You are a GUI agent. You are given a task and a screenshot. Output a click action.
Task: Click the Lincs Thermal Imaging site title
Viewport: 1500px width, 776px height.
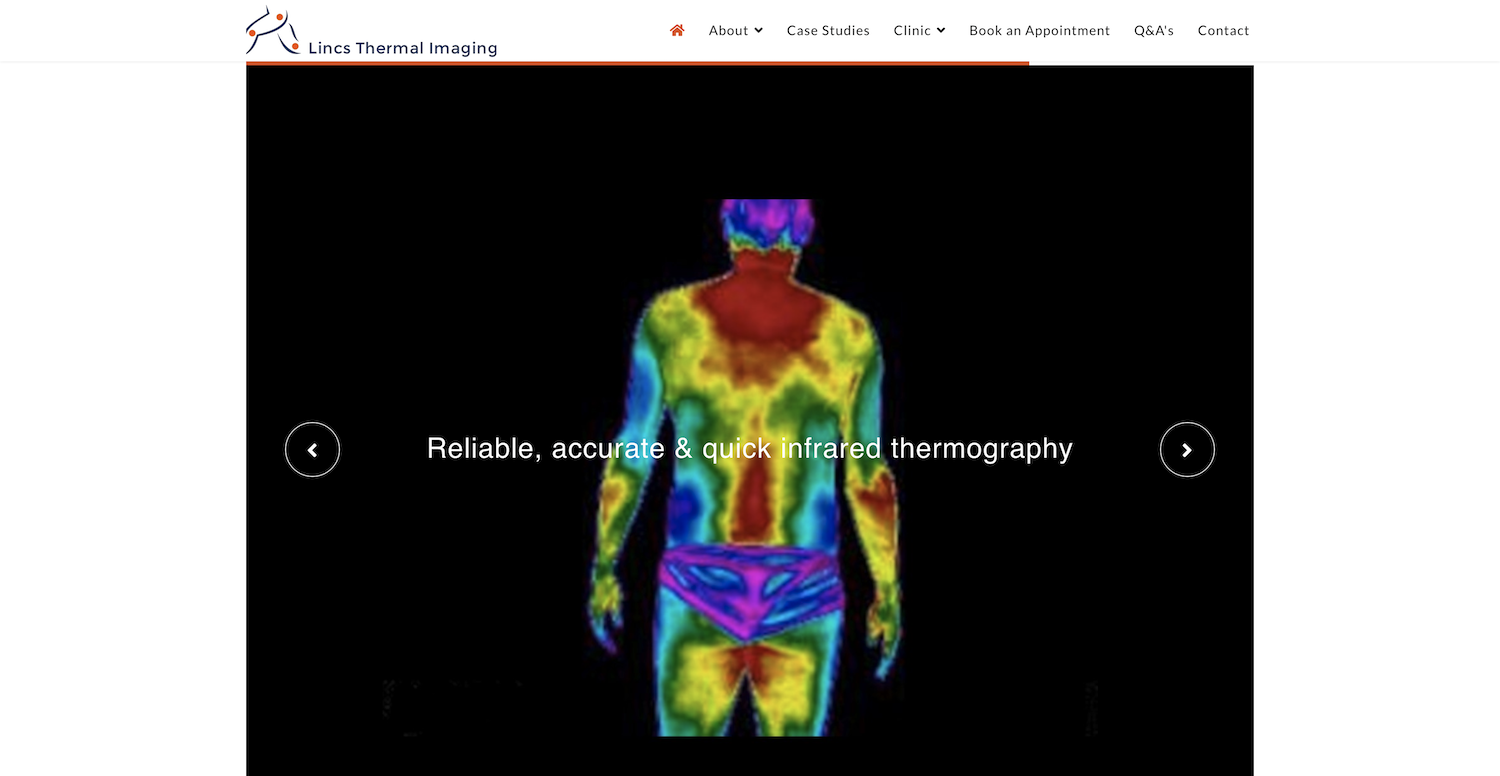click(402, 48)
